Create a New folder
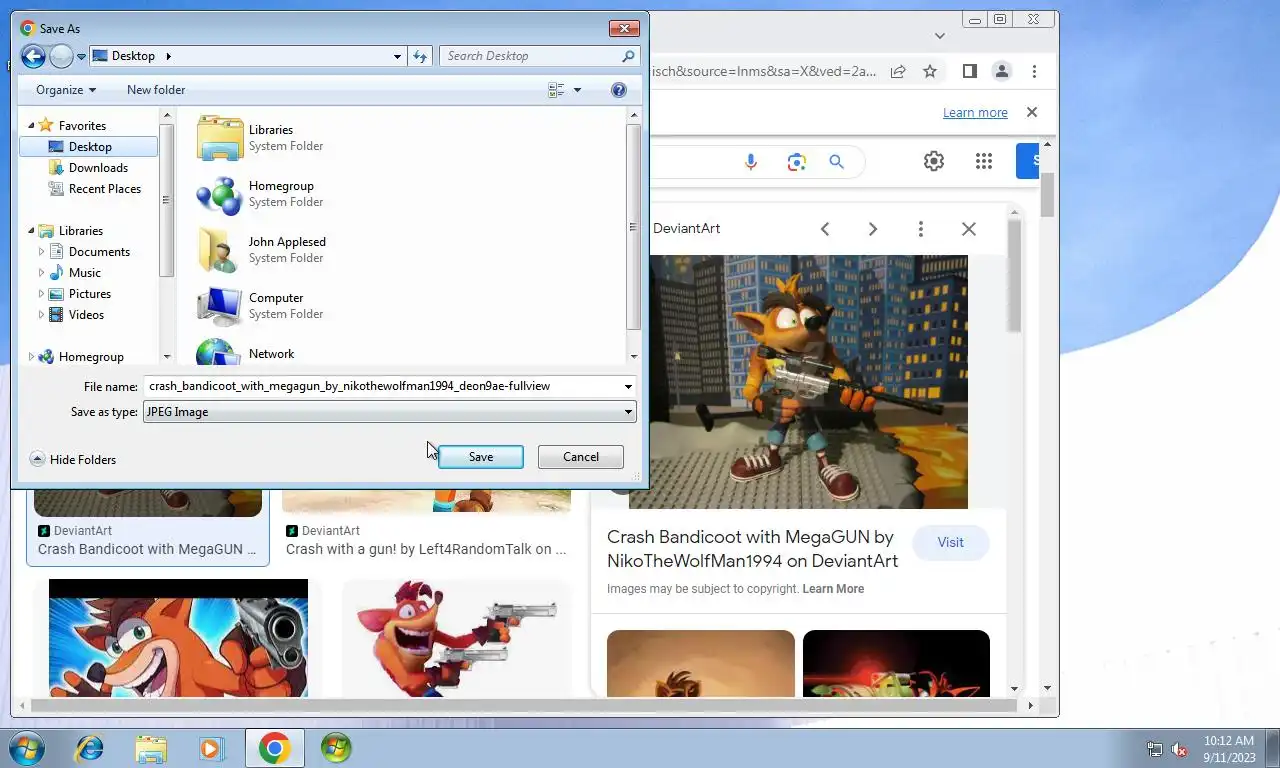The height and width of the screenshot is (768, 1280). point(156,90)
